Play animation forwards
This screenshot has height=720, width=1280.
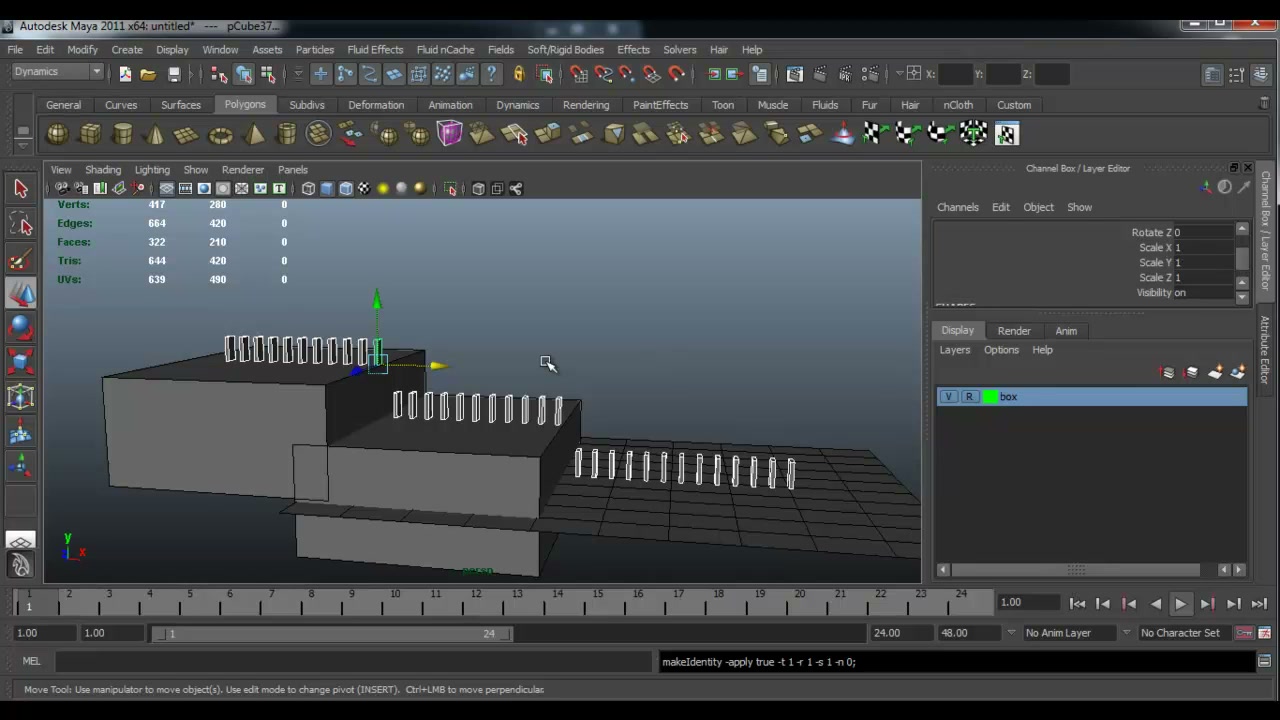click(x=1180, y=603)
